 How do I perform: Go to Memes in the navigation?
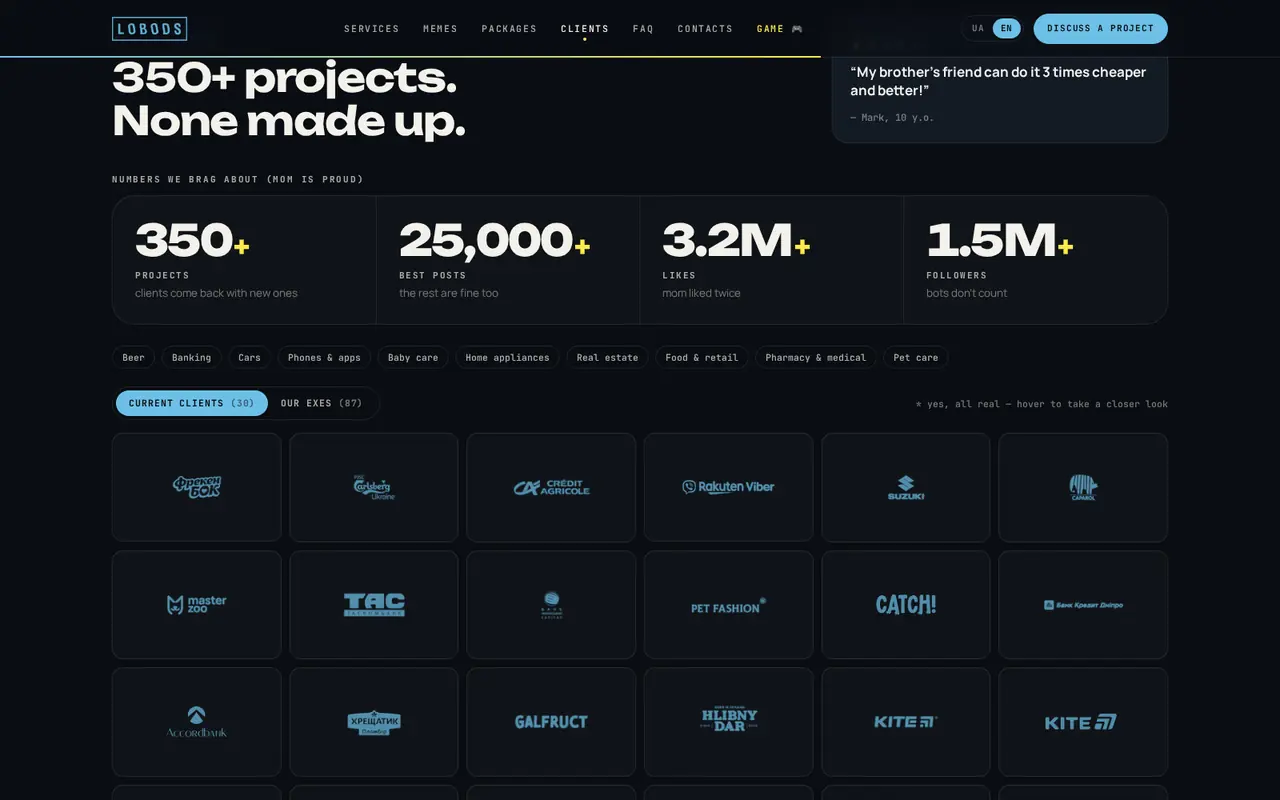[440, 29]
